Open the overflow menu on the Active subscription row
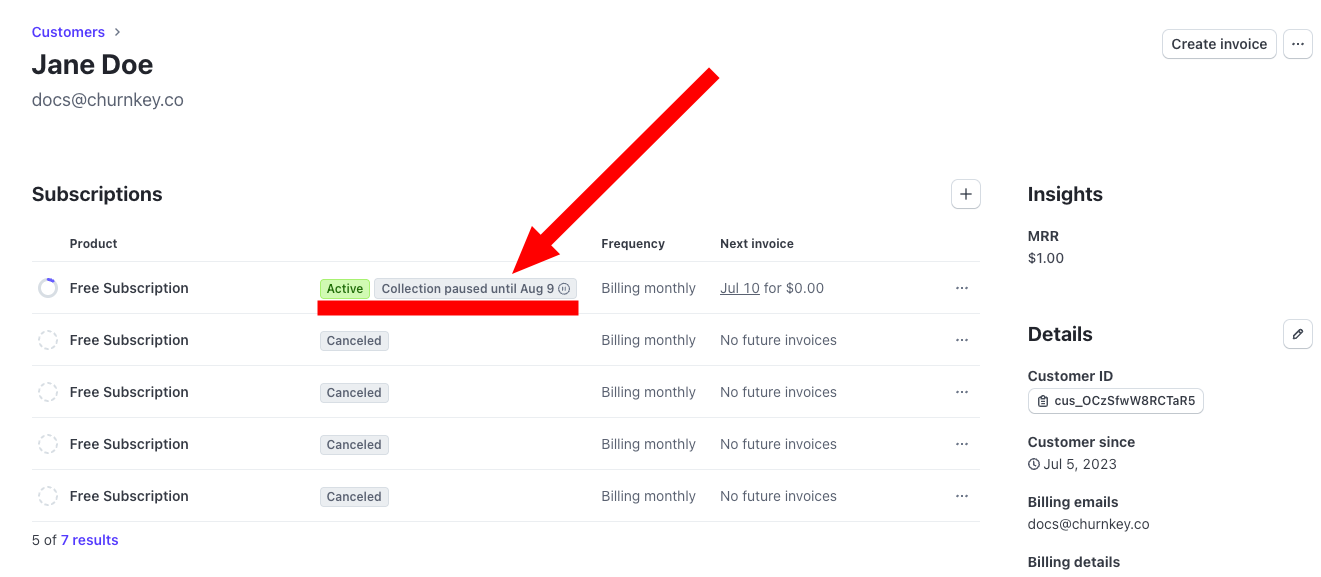This screenshot has width=1321, height=577. pyautogui.click(x=961, y=288)
